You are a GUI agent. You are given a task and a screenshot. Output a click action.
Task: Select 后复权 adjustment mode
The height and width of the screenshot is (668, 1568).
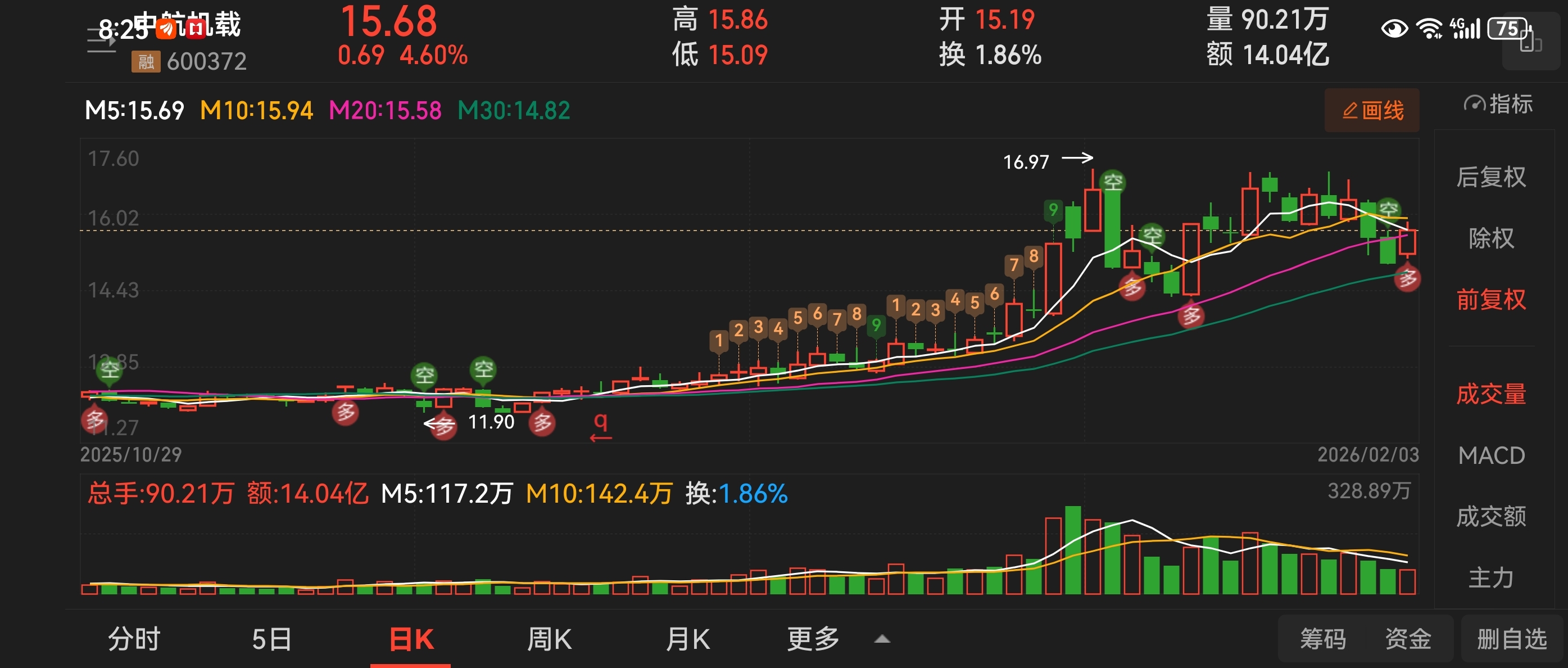point(1490,177)
